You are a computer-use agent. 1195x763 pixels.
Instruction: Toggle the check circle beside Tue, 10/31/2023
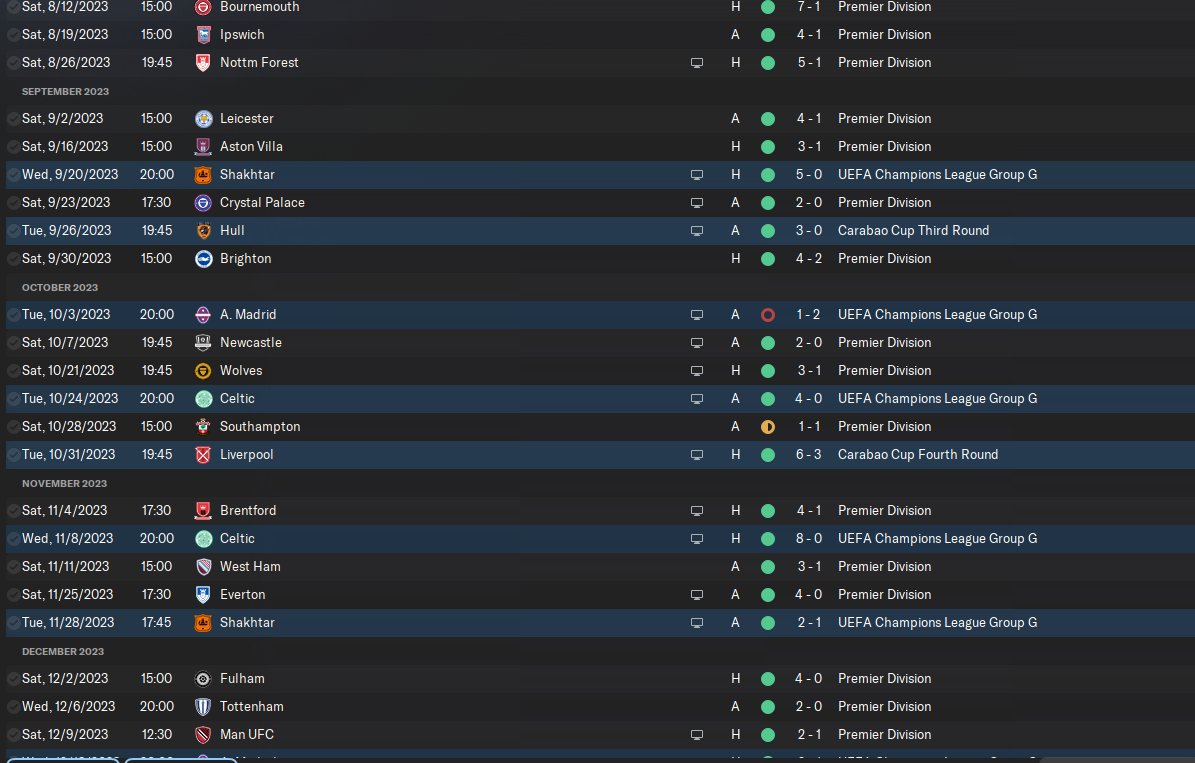point(13,455)
